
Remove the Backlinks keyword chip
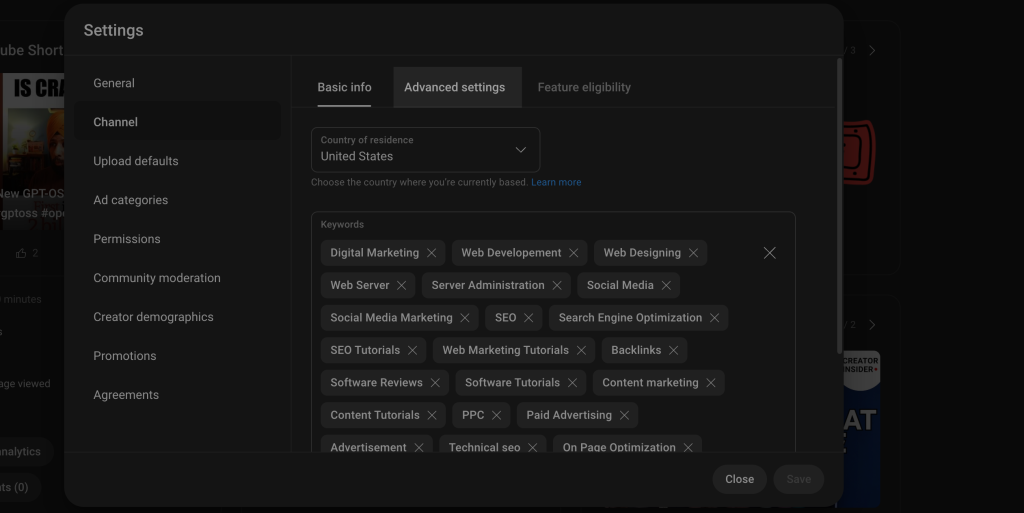pyautogui.click(x=673, y=350)
